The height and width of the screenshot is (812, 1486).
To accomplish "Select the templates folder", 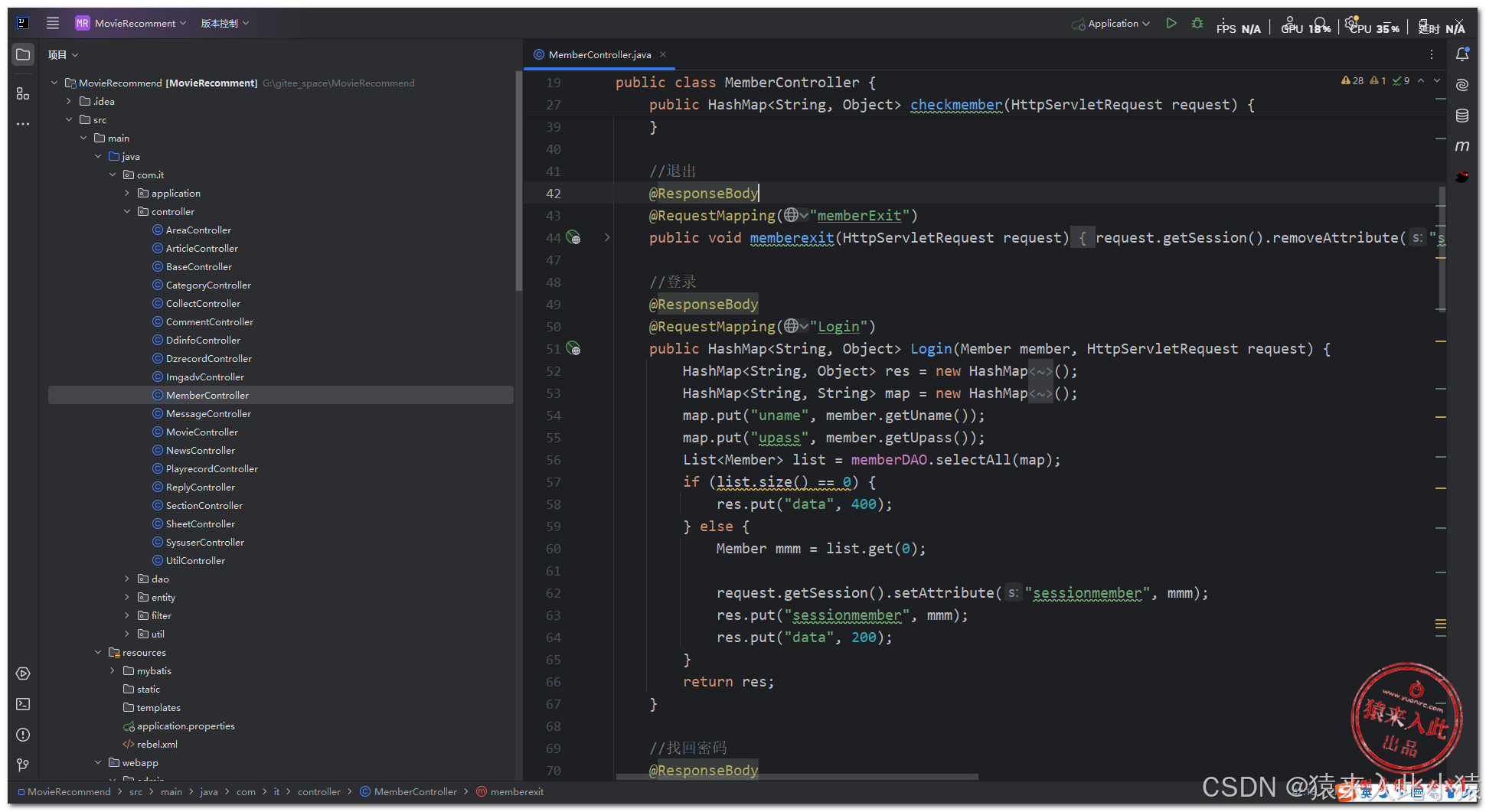I will [x=158, y=707].
